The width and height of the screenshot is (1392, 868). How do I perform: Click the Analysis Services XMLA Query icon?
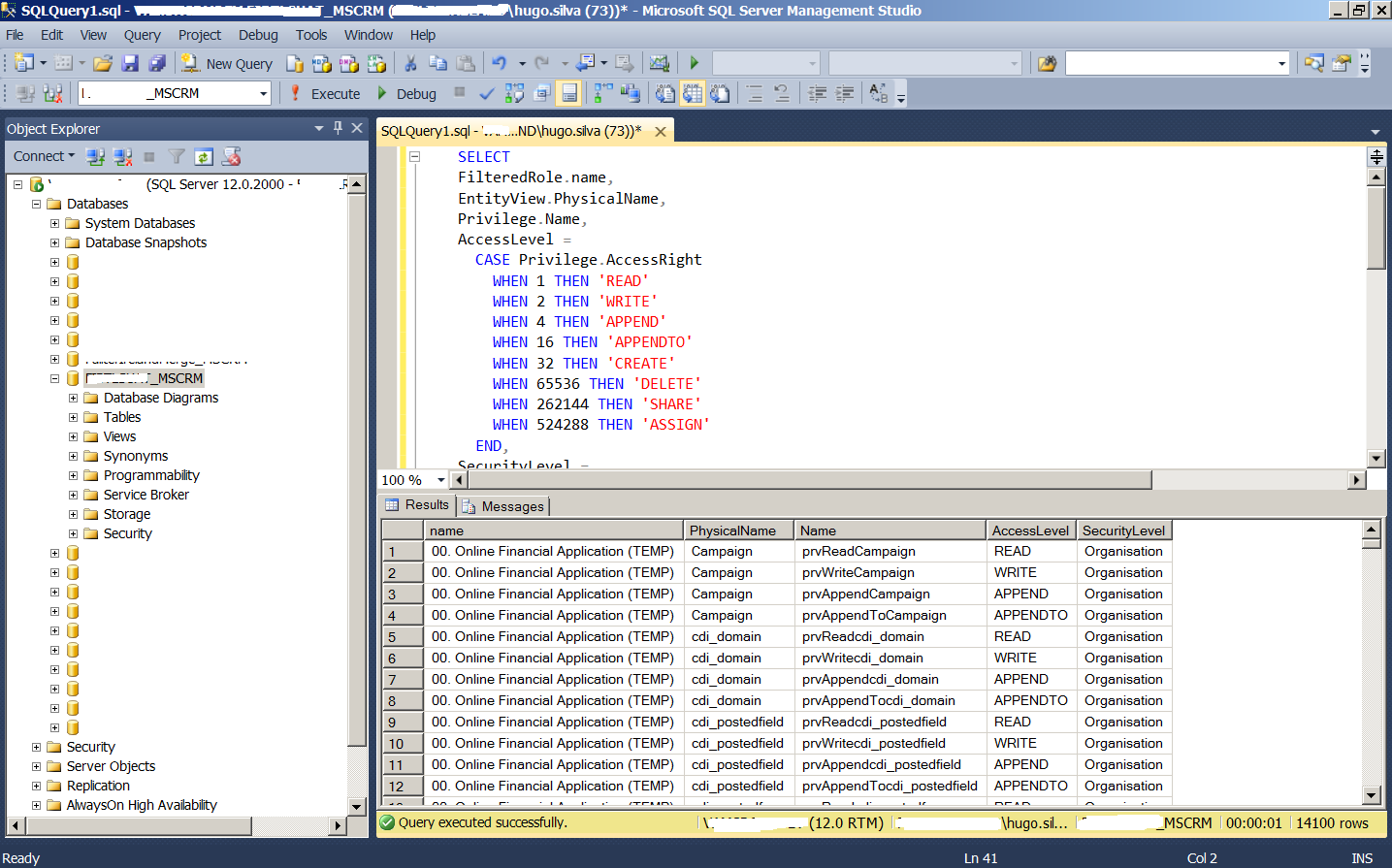tap(376, 63)
